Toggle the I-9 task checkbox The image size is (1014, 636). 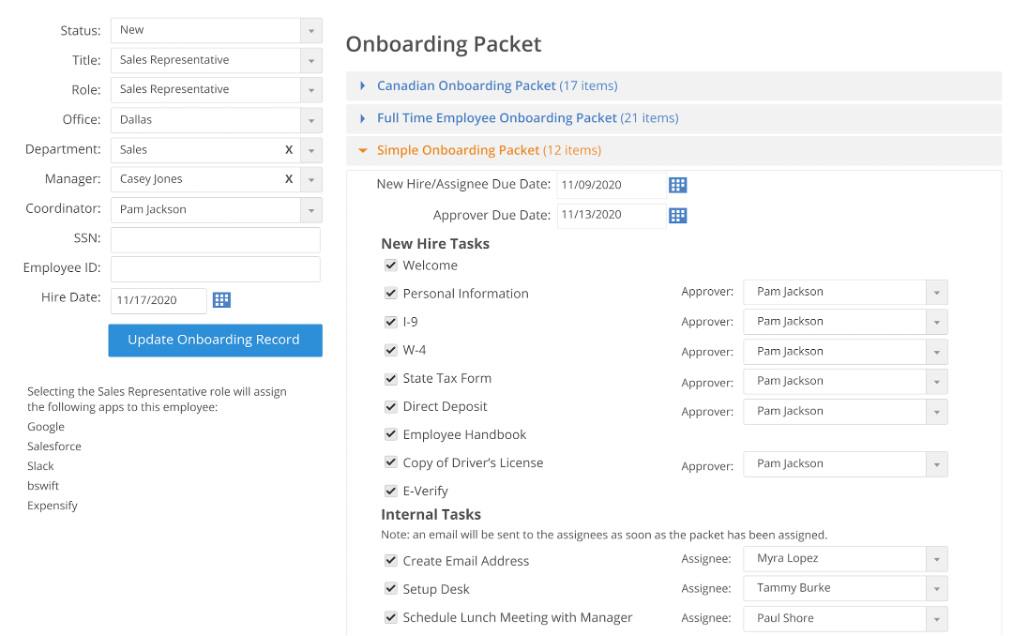390,322
